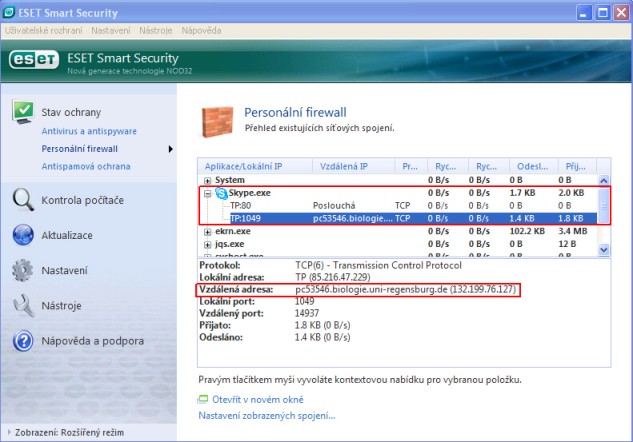Click the Nástroje wrench icon
The height and width of the screenshot is (442, 633).
(x=23, y=305)
